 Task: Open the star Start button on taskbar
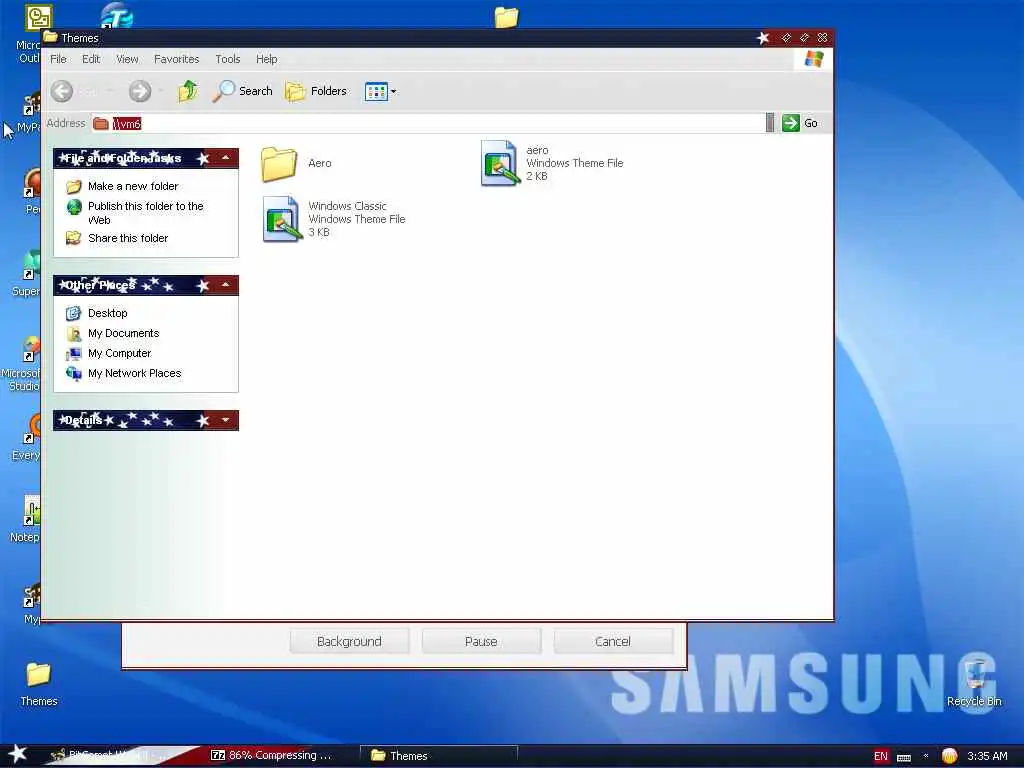tap(17, 754)
